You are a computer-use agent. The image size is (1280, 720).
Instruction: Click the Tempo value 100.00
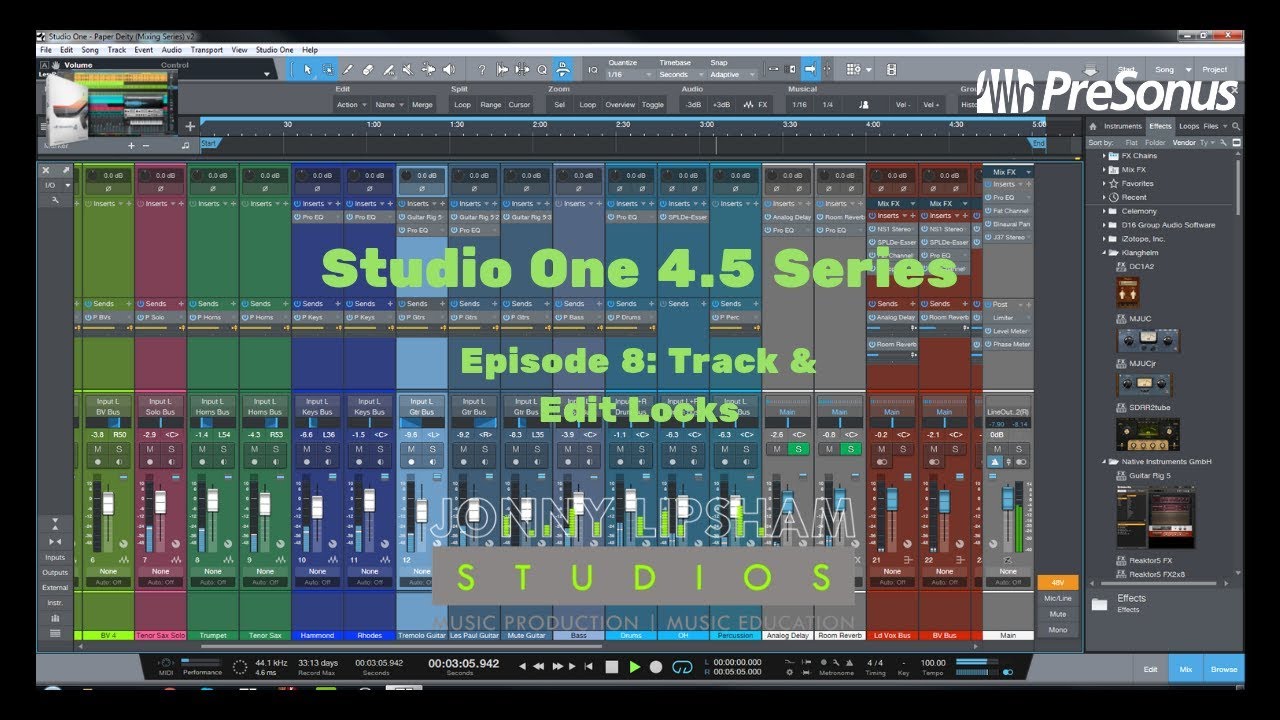[932, 663]
